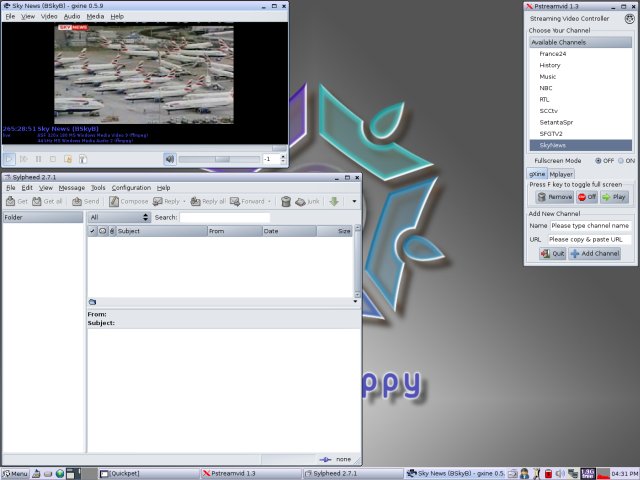Click the gxine playback position bar

click(x=145, y=148)
